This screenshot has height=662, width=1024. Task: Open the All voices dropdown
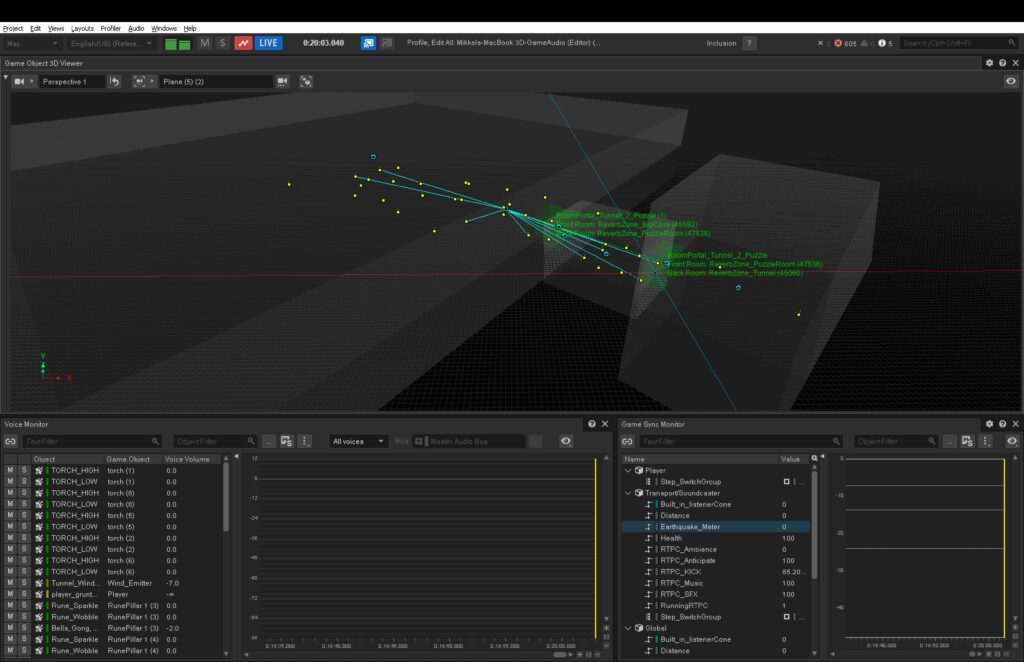click(x=360, y=441)
